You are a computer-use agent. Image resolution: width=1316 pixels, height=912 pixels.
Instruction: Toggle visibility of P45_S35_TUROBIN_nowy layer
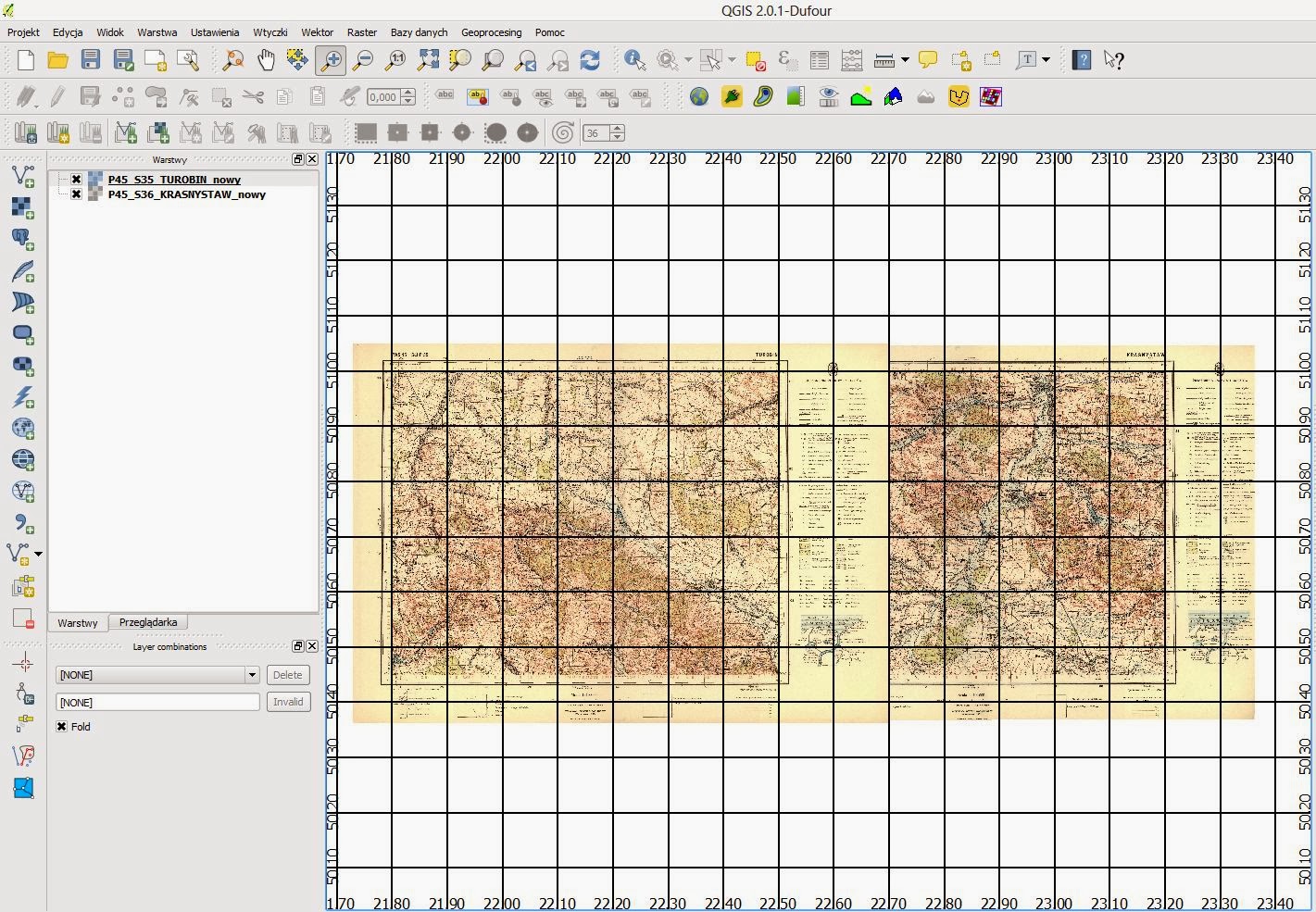click(x=76, y=180)
